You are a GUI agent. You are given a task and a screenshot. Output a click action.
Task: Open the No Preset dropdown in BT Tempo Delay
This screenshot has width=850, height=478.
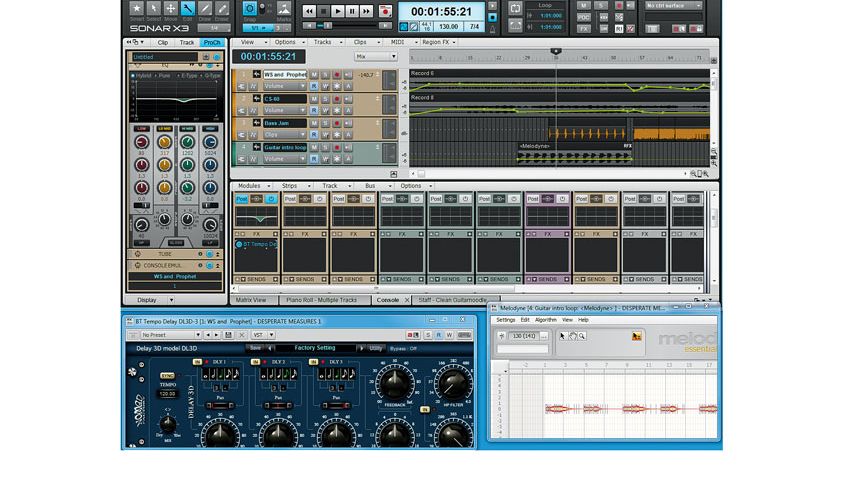pos(171,335)
